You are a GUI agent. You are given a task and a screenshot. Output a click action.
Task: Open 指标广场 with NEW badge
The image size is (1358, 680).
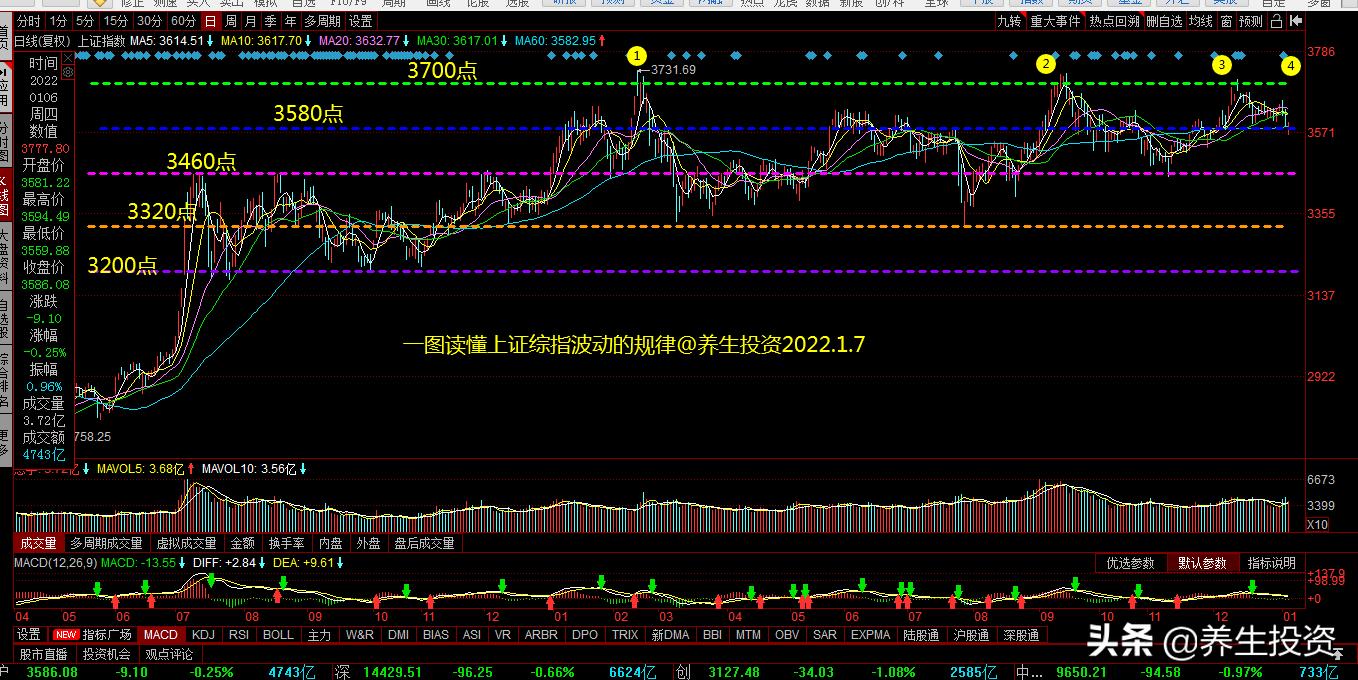click(x=94, y=634)
